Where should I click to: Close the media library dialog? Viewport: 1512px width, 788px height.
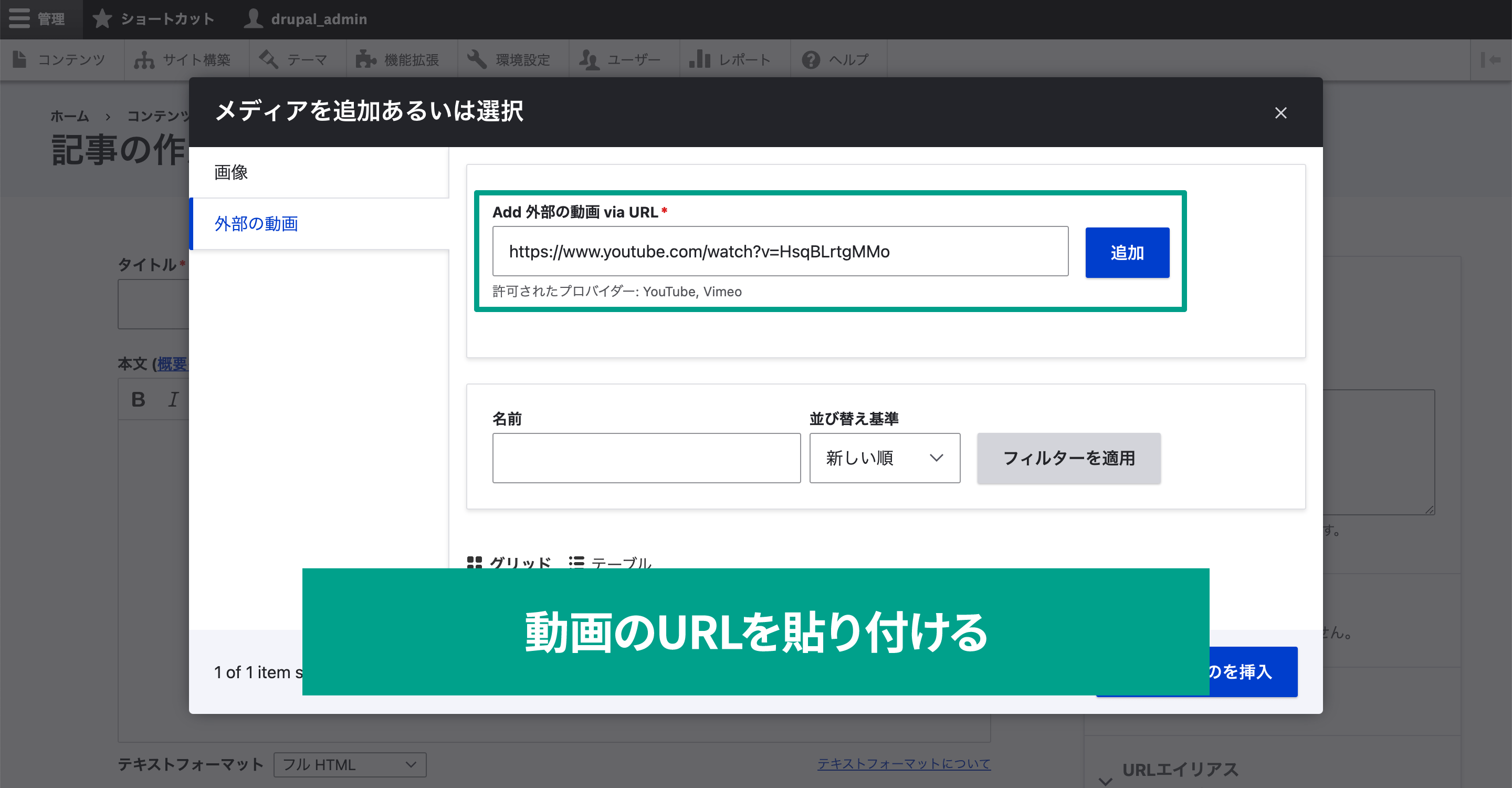click(x=1281, y=113)
